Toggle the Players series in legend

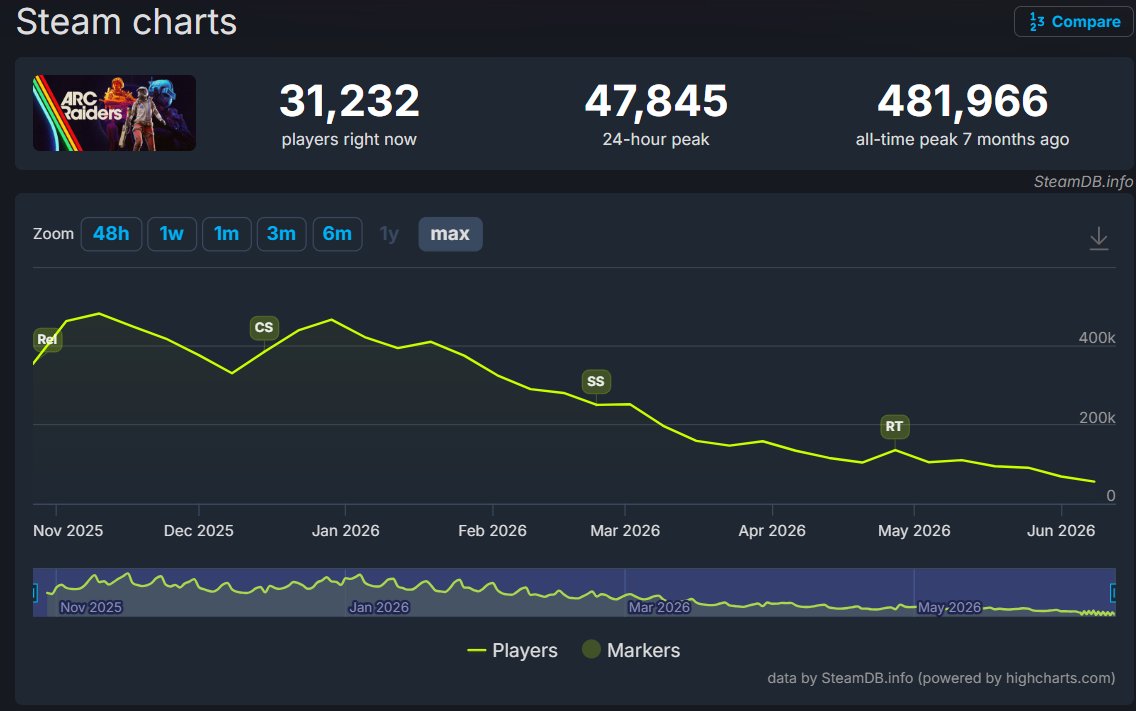point(512,650)
